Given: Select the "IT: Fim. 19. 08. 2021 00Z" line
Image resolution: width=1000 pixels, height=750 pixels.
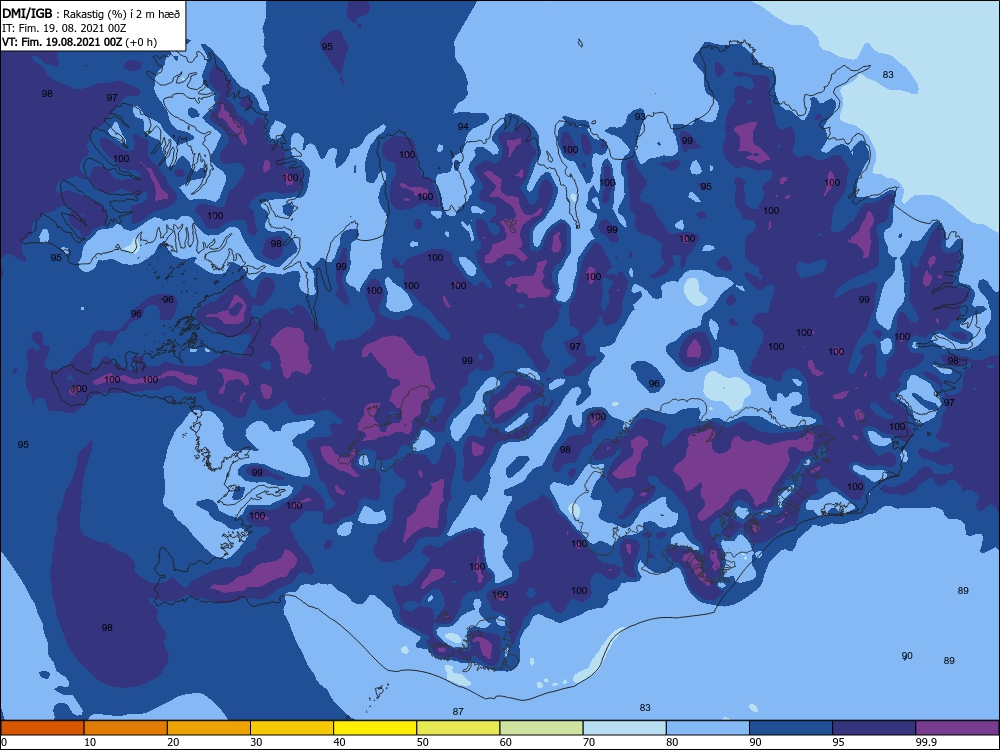Looking at the screenshot, I should pos(64,28).
